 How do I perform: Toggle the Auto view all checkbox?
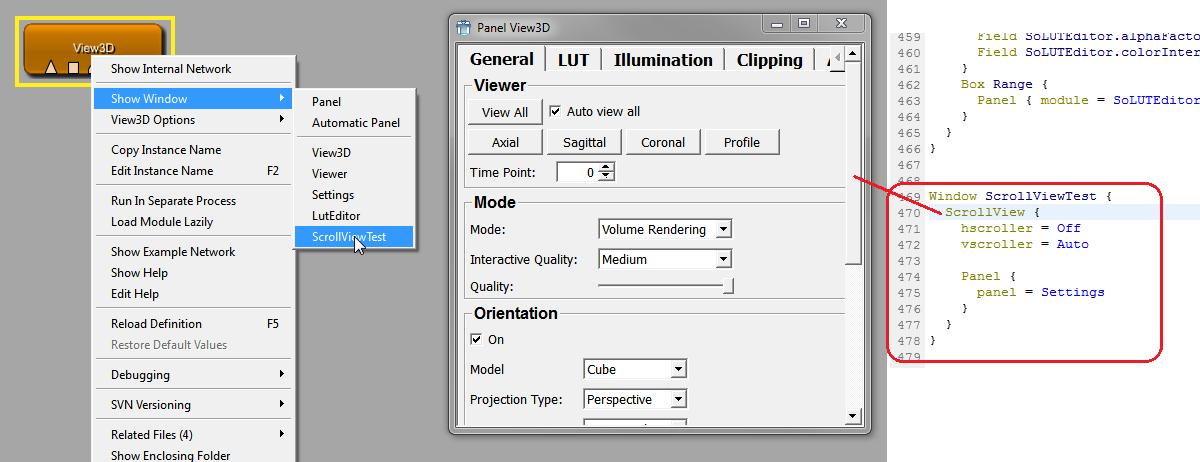556,111
